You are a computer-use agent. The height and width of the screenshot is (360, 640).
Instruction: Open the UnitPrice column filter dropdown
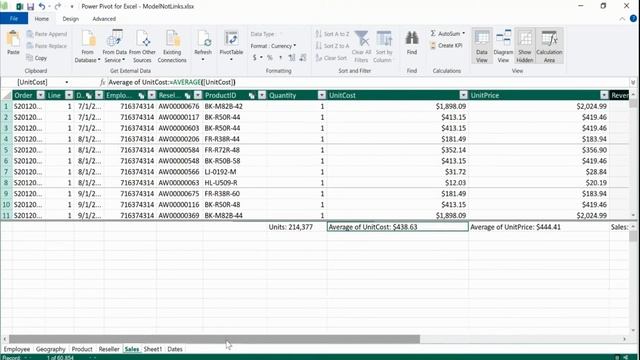(604, 95)
